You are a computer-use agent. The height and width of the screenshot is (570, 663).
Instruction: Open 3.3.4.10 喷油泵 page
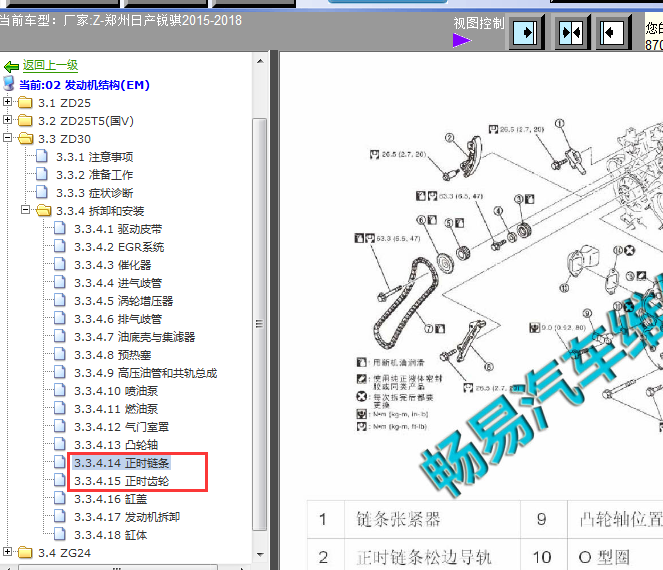116,391
